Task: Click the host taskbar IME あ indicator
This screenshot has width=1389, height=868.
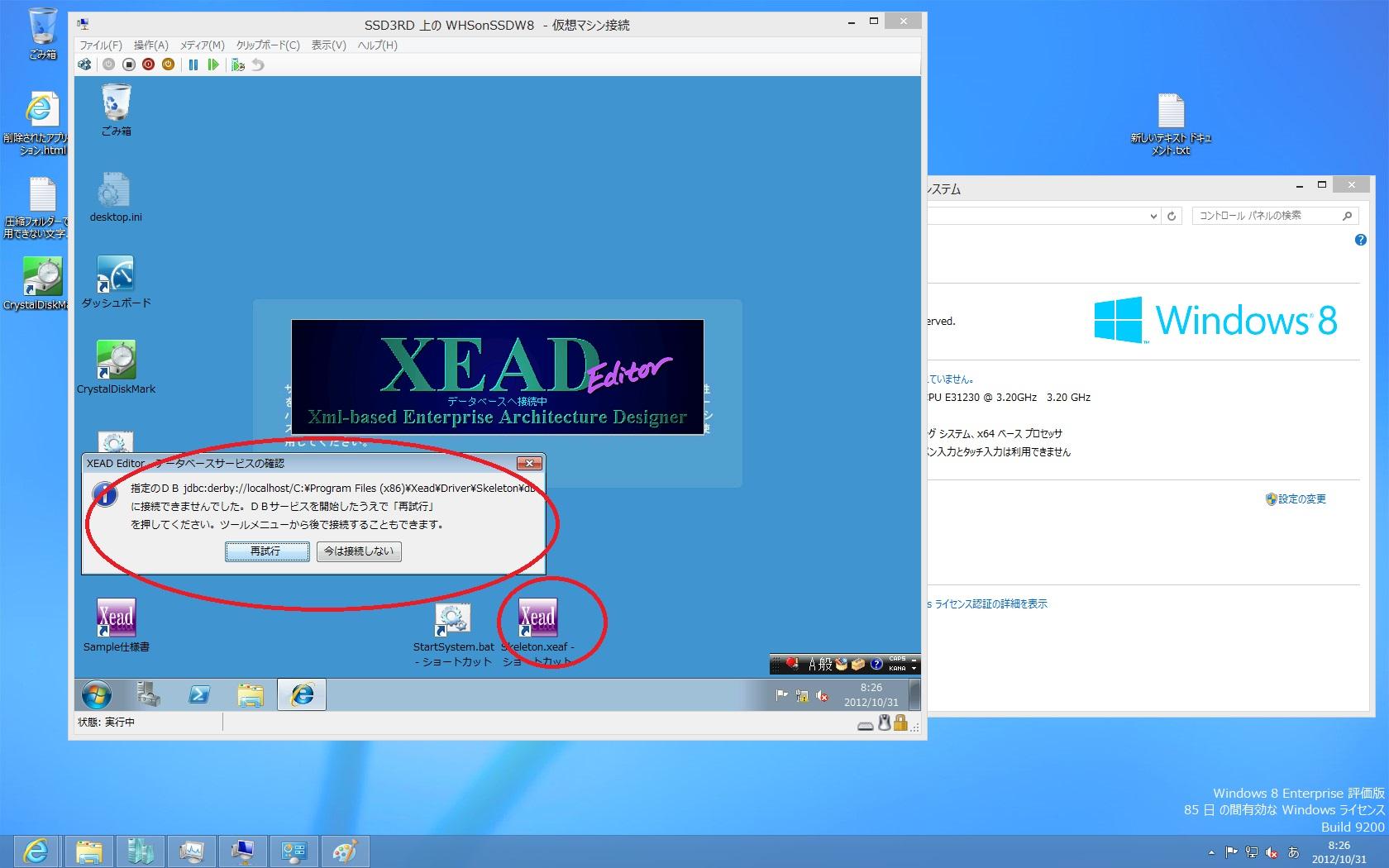Action: click(1294, 852)
